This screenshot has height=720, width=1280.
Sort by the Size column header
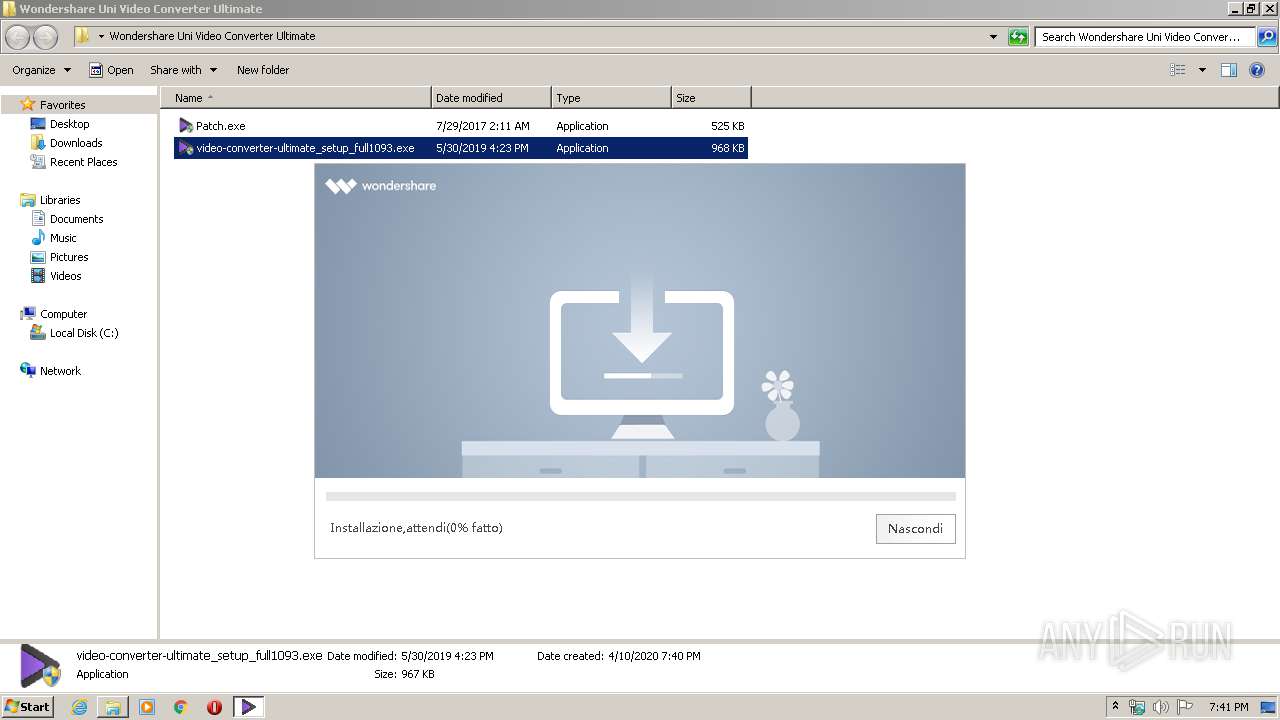[x=711, y=98]
